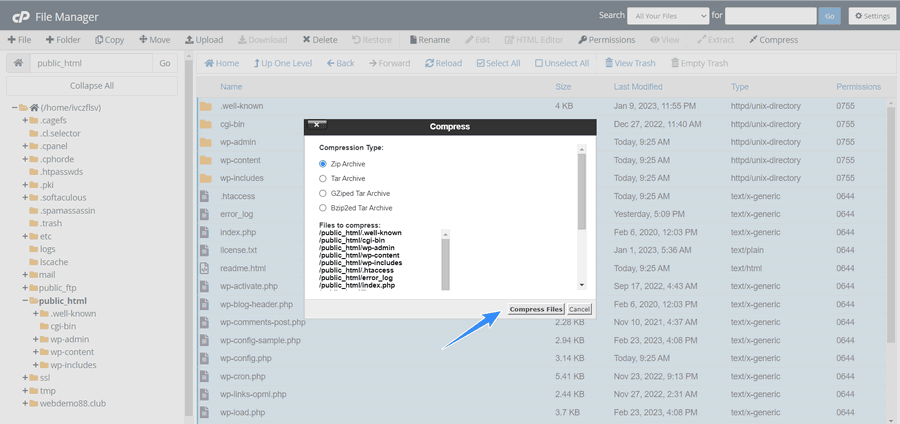This screenshot has height=424, width=900.
Task: Select Tar Archive compression type
Action: pos(323,178)
